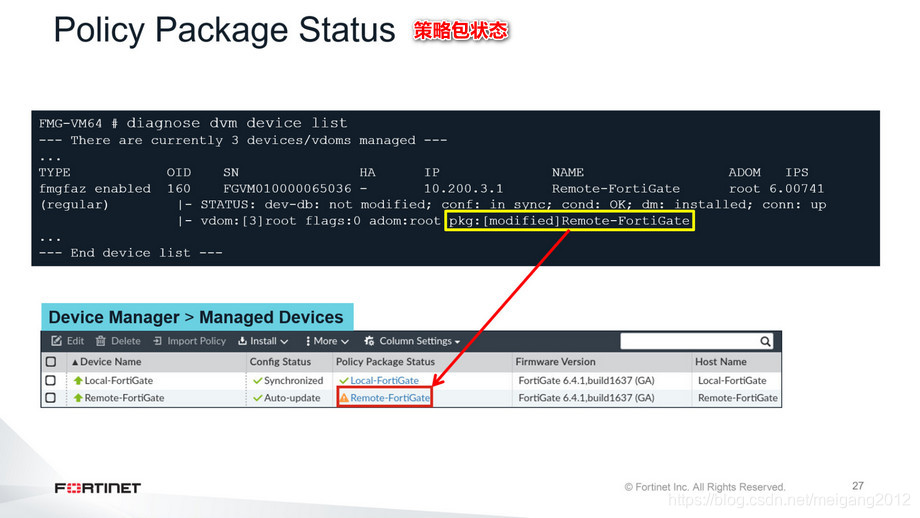Click pkg:[modified]Remote-FortiGate in terminal
Screen dimensions: 920x518
click(x=569, y=221)
